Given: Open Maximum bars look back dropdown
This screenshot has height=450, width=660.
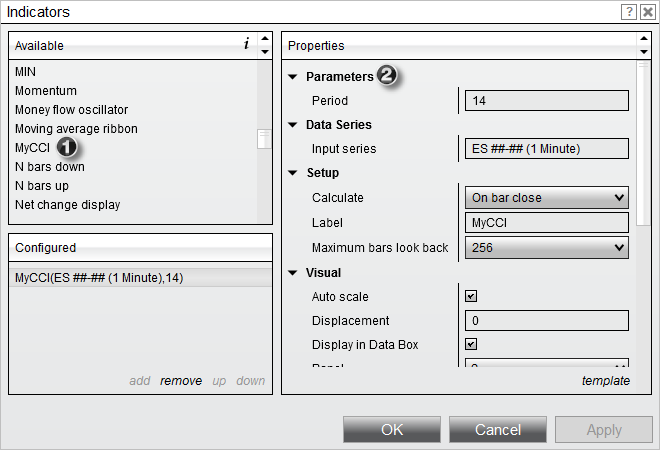Looking at the screenshot, I should click(546, 247).
